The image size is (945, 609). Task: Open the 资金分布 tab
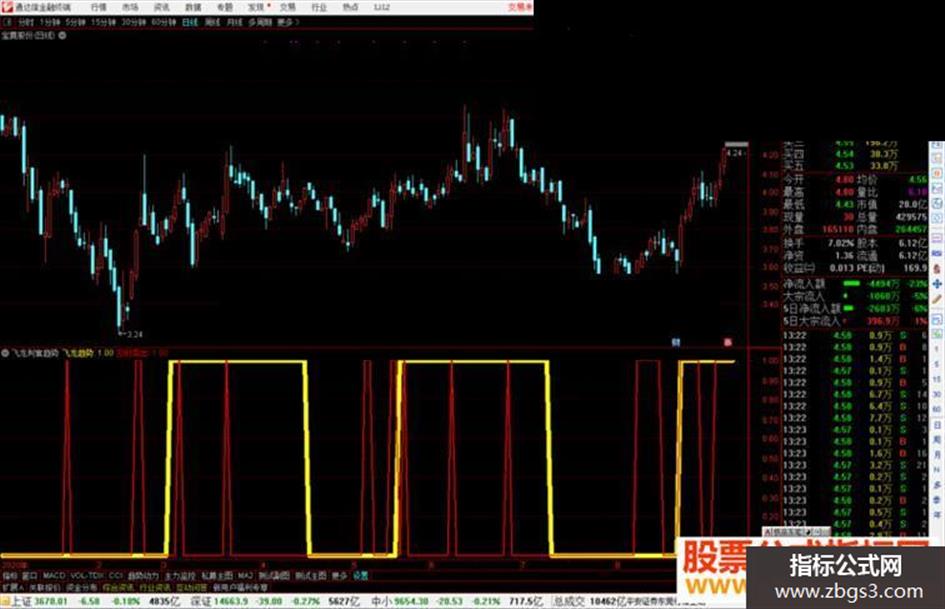[x=81, y=587]
